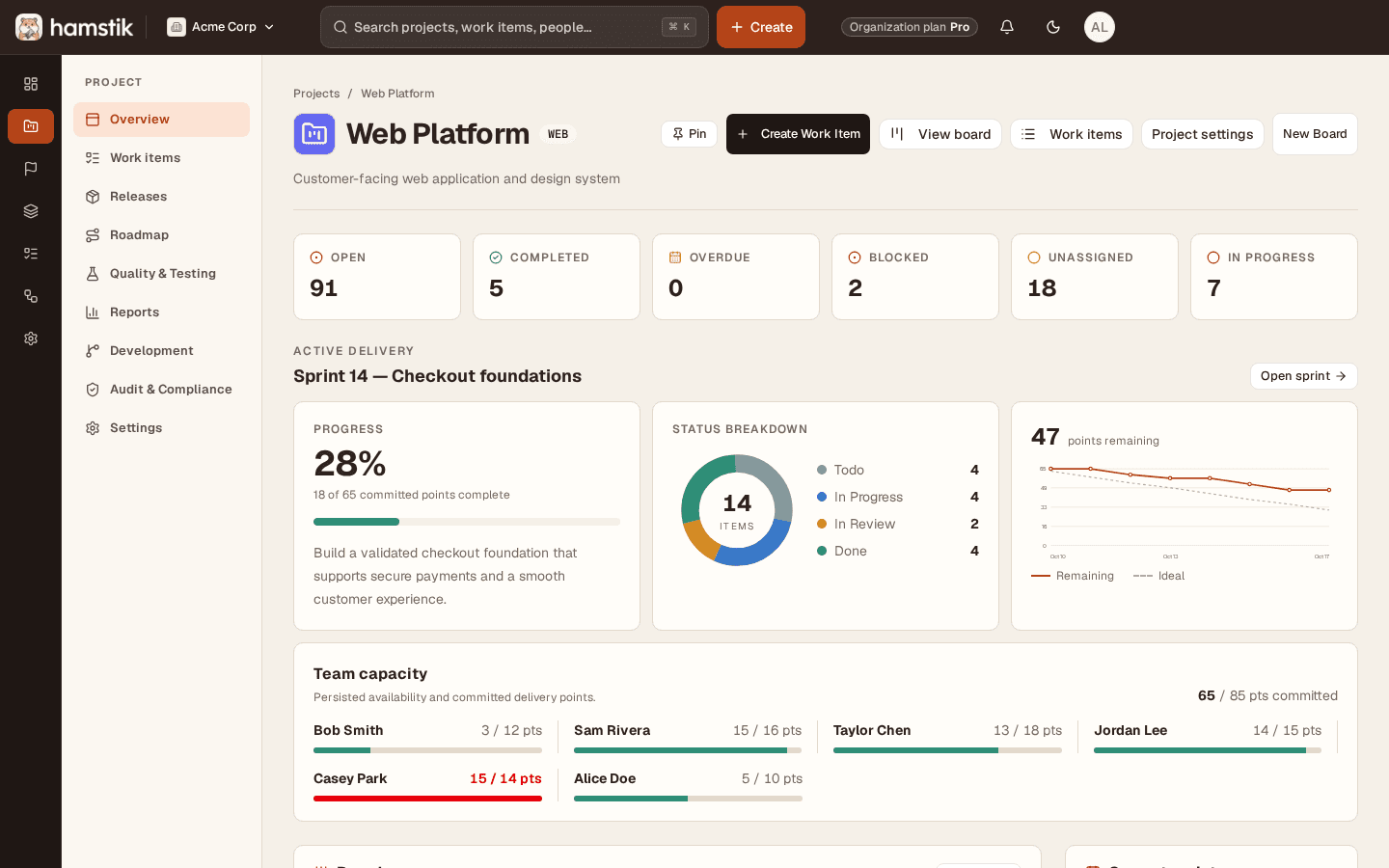Open Work items in project sidebar
The height and width of the screenshot is (868, 1389).
161,158
